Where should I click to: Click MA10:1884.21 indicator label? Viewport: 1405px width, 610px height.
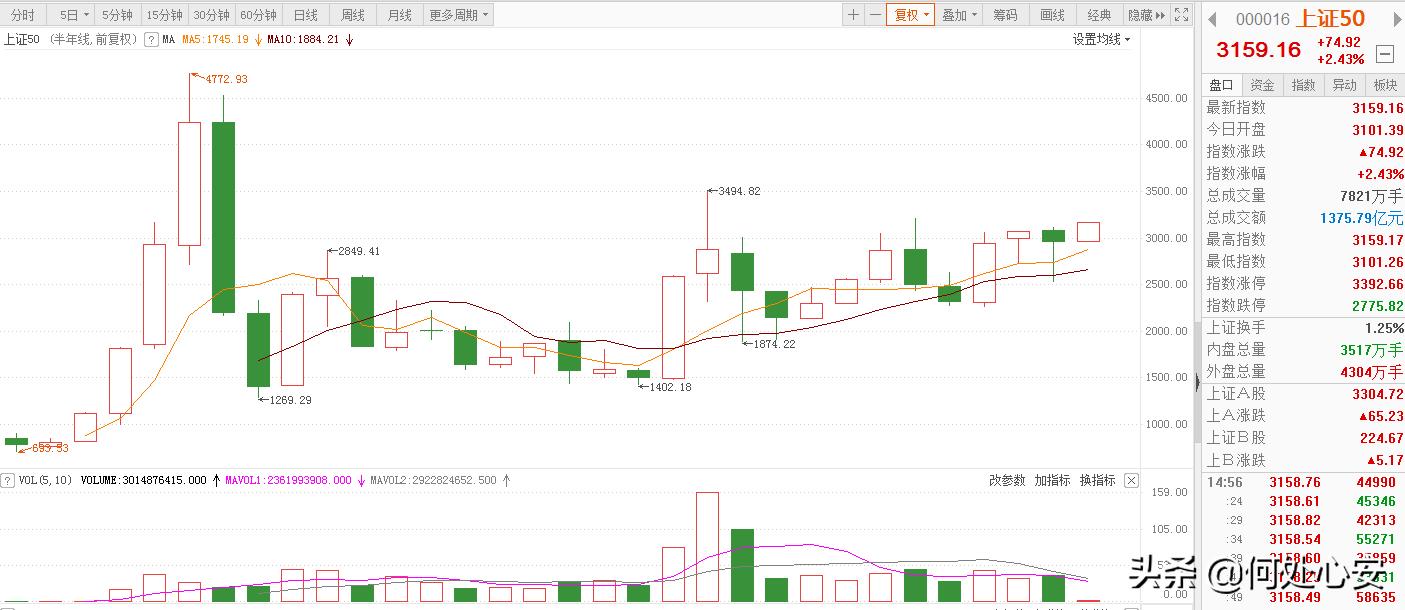303,40
